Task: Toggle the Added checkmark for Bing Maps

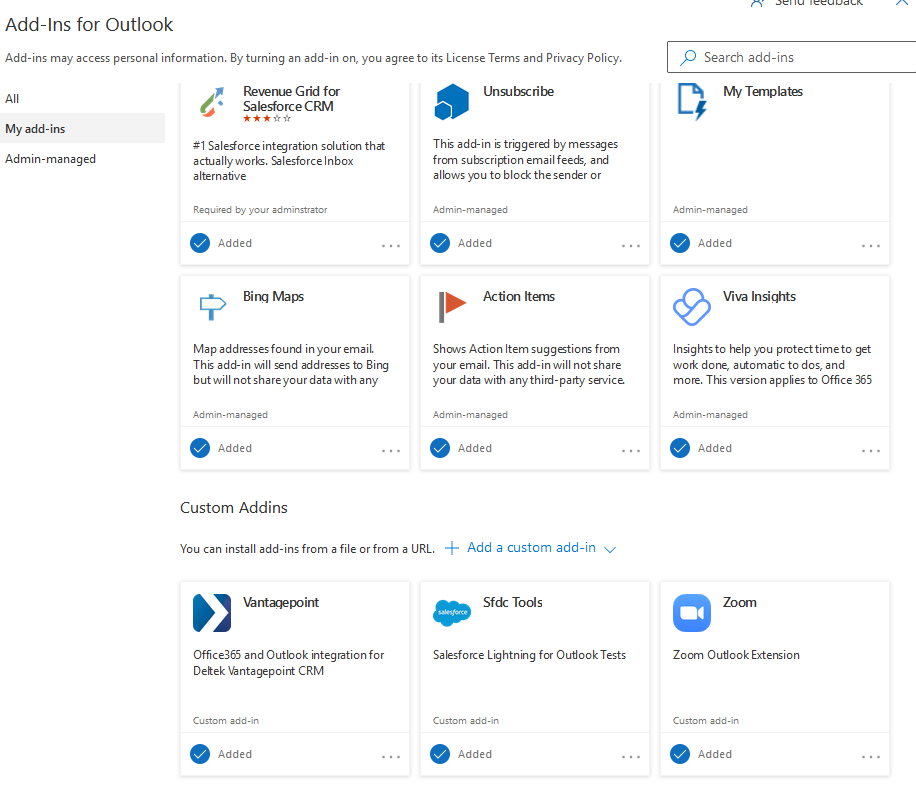Action: pyautogui.click(x=200, y=448)
